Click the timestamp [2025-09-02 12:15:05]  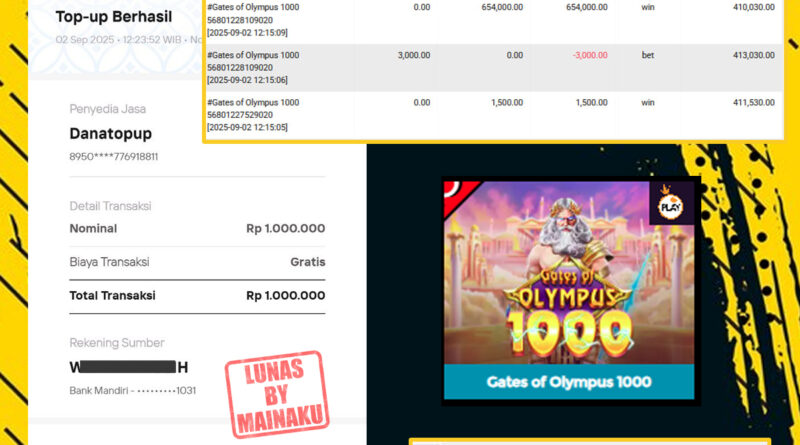pos(247,127)
